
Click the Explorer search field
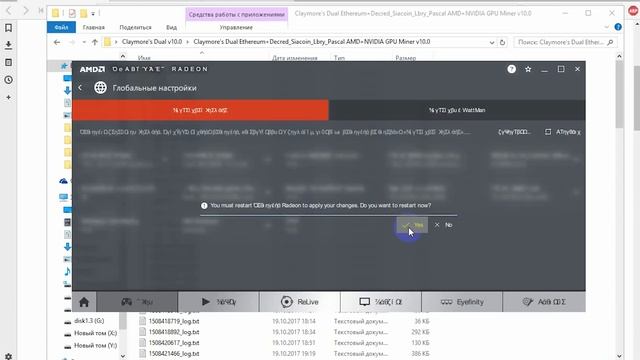click(565, 42)
